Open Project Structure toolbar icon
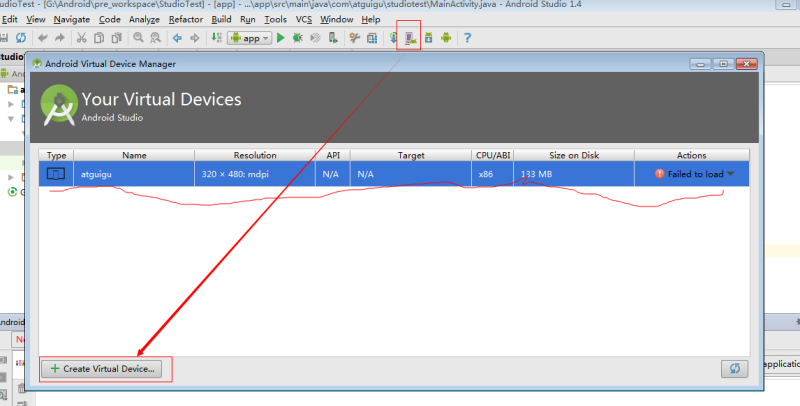 [x=372, y=38]
